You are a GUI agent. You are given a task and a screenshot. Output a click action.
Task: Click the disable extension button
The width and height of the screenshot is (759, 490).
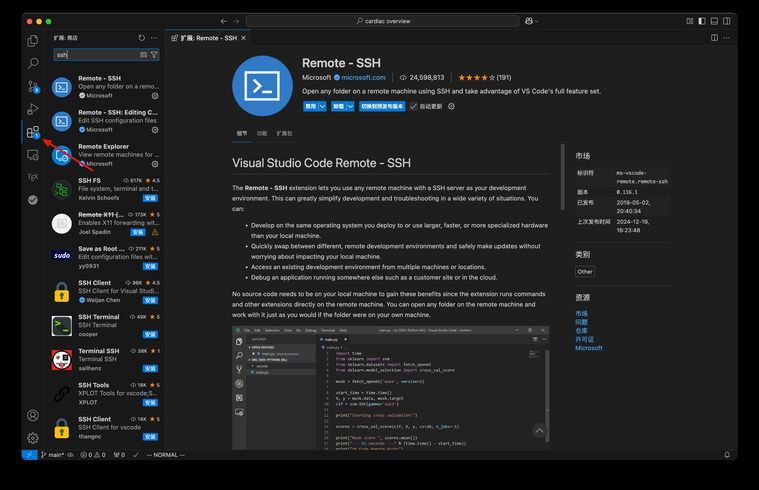[x=310, y=107]
